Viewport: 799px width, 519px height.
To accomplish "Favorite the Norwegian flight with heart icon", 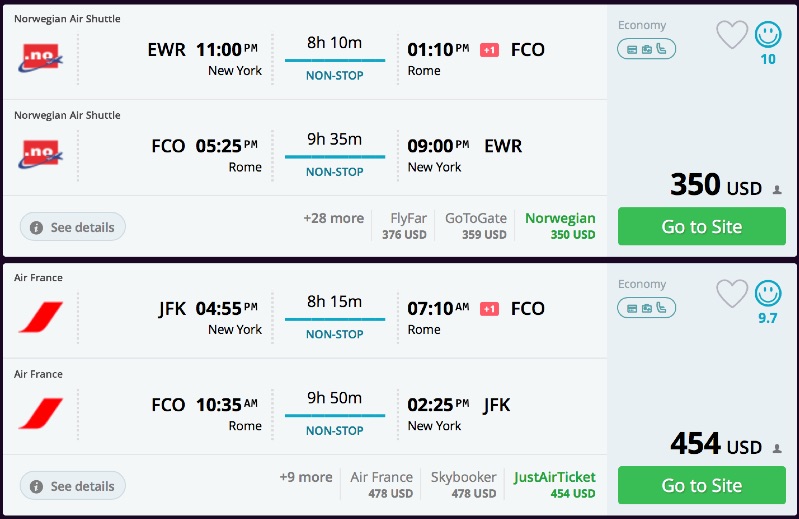I will (x=732, y=35).
